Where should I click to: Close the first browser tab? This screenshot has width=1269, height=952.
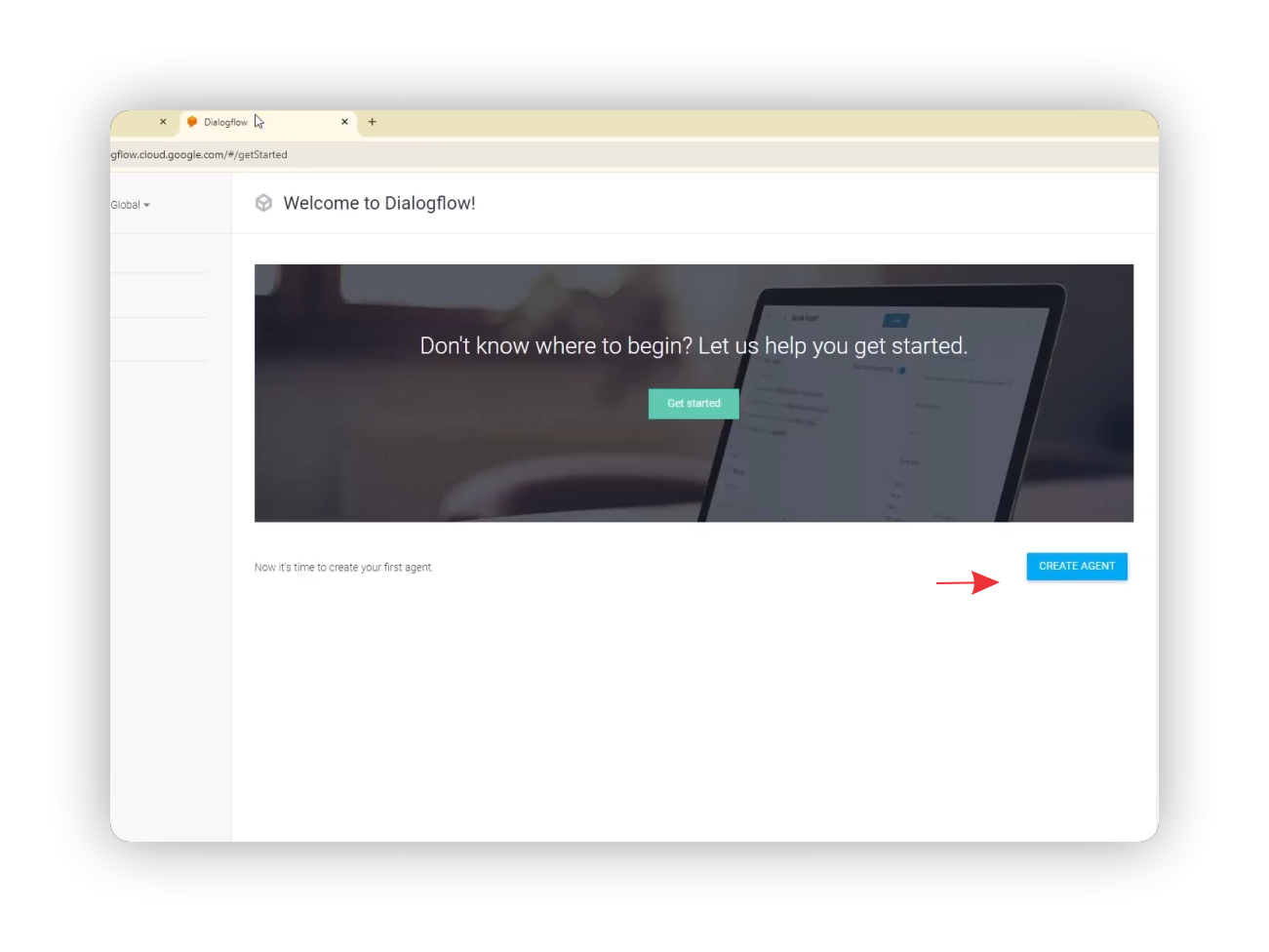click(163, 122)
